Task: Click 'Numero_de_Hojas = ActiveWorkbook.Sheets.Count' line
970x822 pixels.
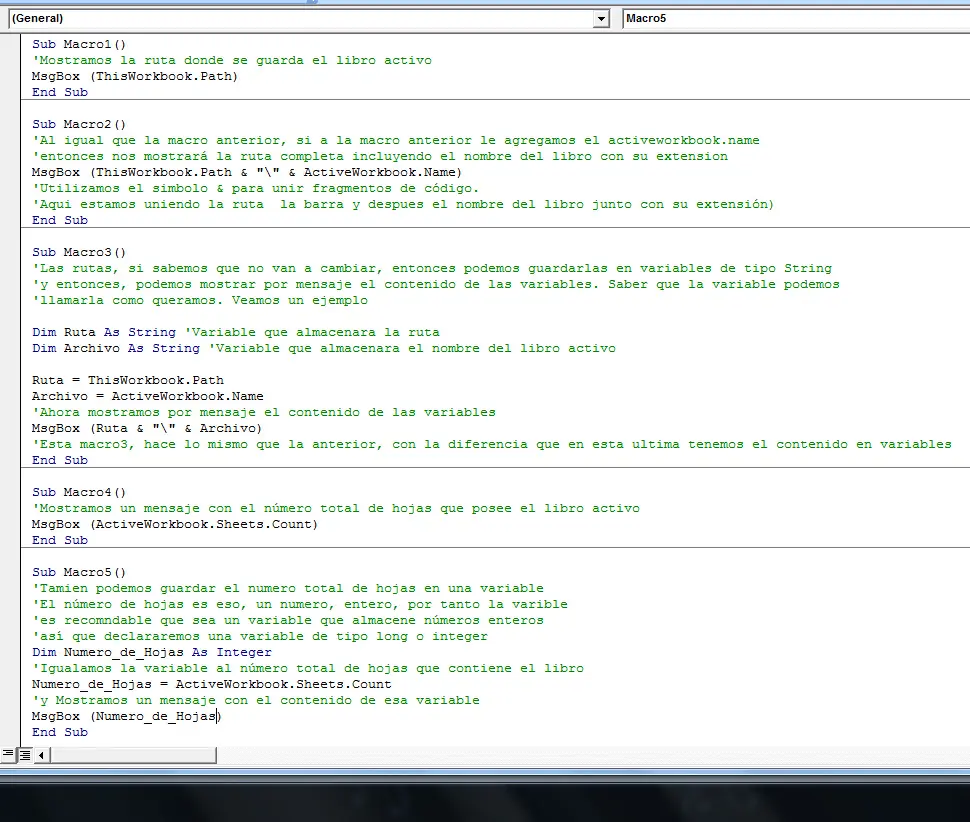Action: pos(212,685)
